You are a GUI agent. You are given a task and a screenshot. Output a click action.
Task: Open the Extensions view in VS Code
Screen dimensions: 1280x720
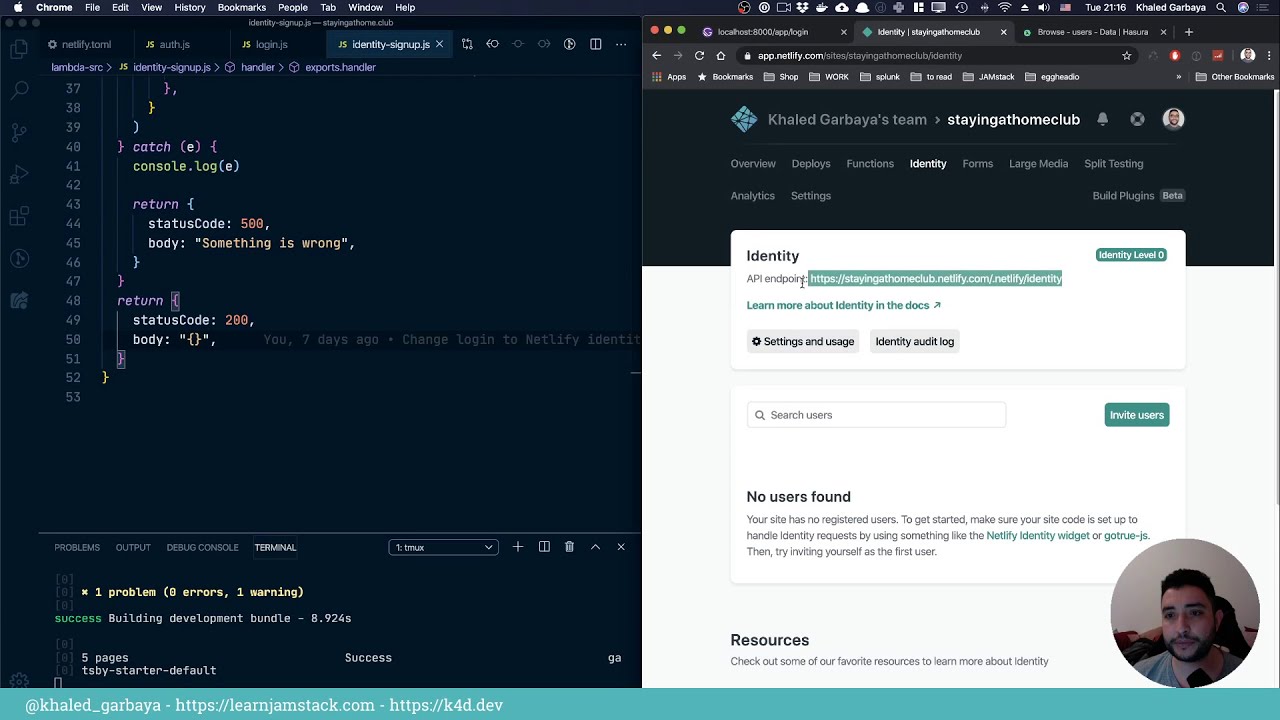[x=19, y=216]
